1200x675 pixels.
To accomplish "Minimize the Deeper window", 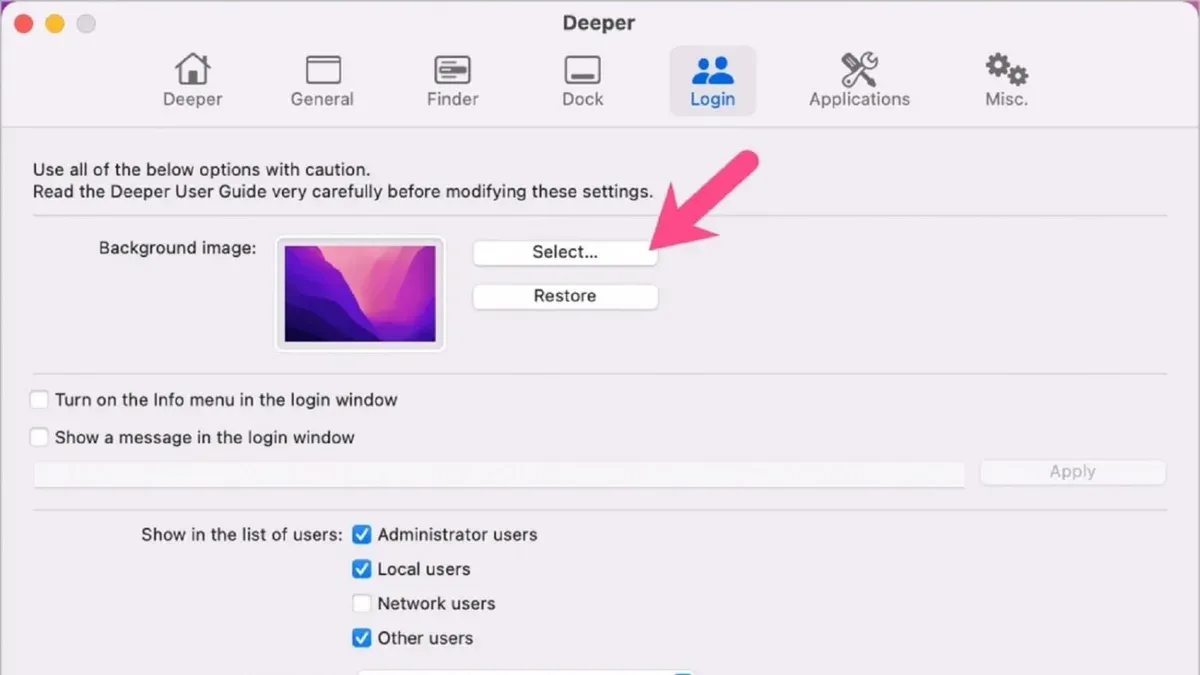I will click(55, 23).
